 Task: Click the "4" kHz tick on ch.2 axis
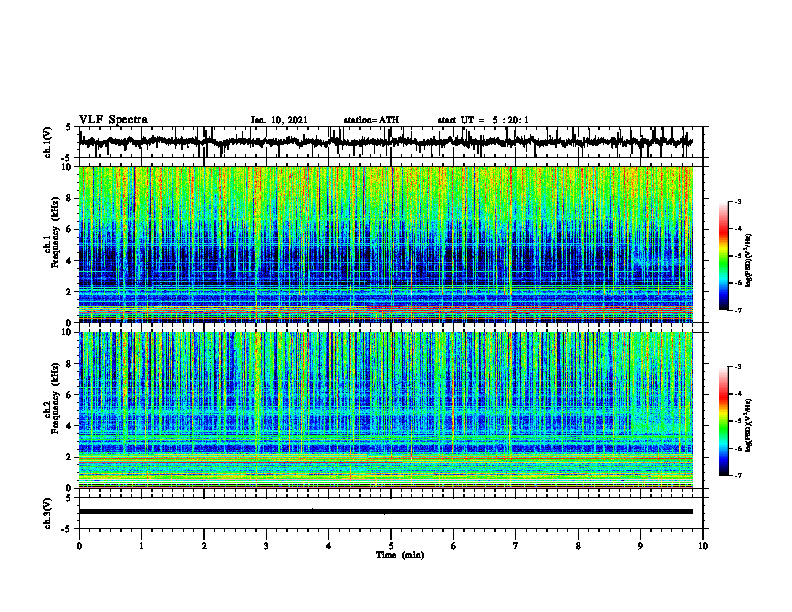(71, 426)
